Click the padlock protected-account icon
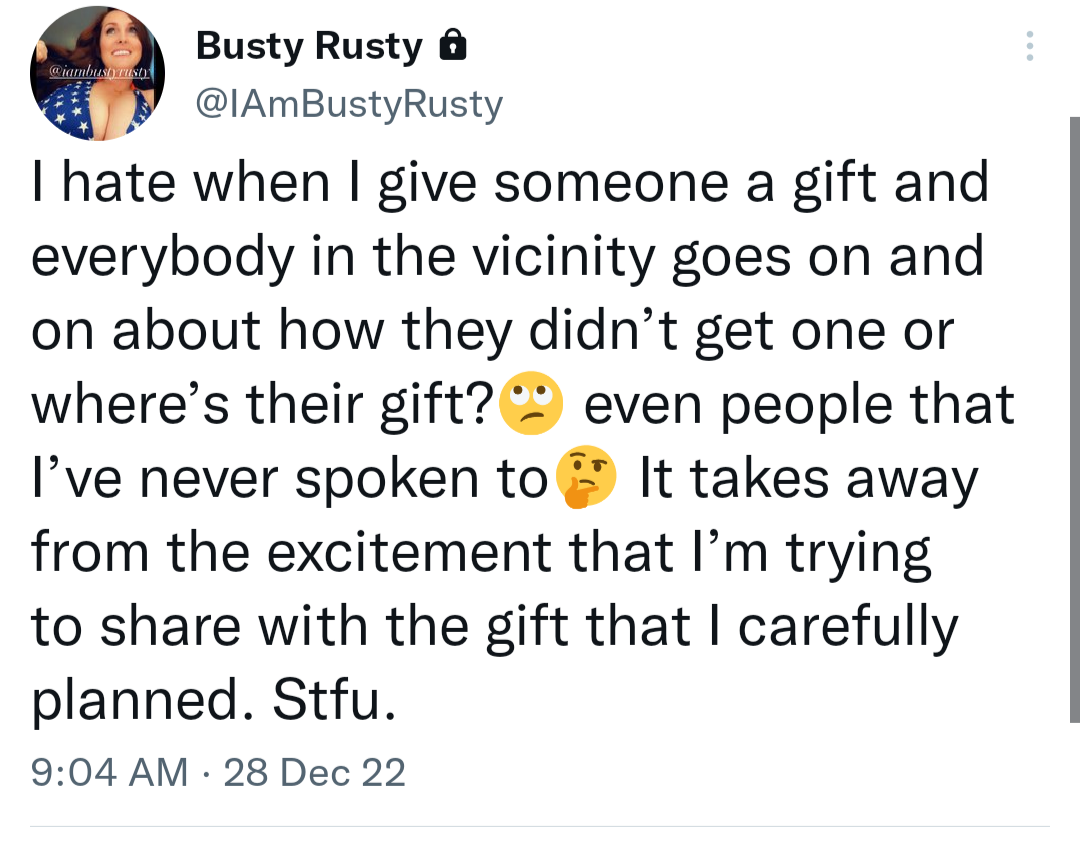 [453, 46]
